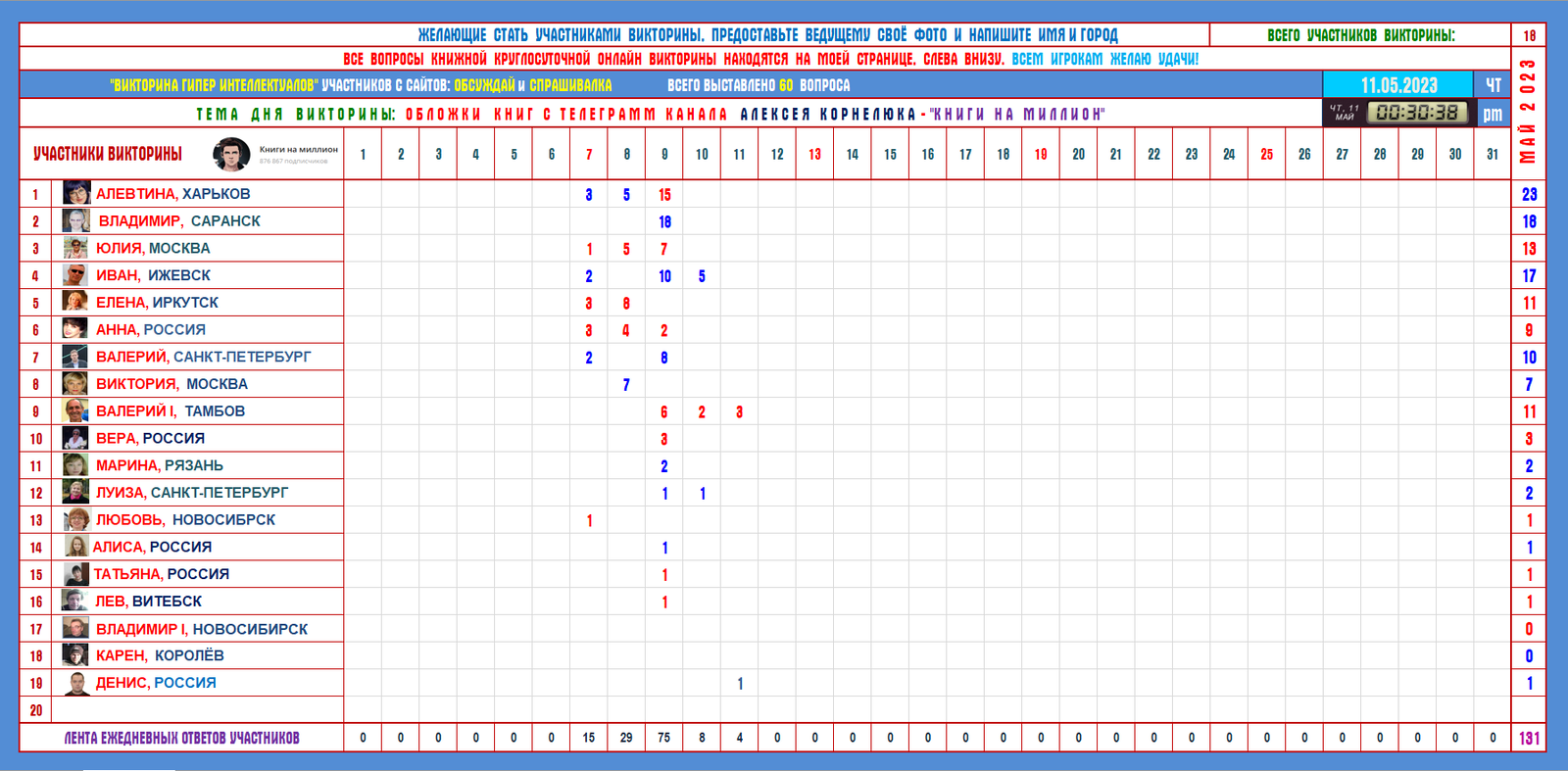Image resolution: width=1568 pixels, height=771 pixels.
Task: Click Карен Королёв's photo thumbnail
Action: [x=76, y=655]
